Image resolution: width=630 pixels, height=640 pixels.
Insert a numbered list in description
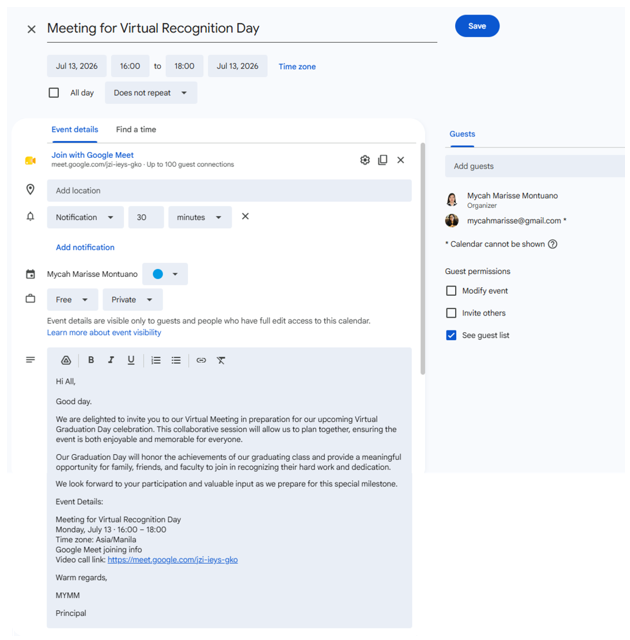[x=156, y=360]
